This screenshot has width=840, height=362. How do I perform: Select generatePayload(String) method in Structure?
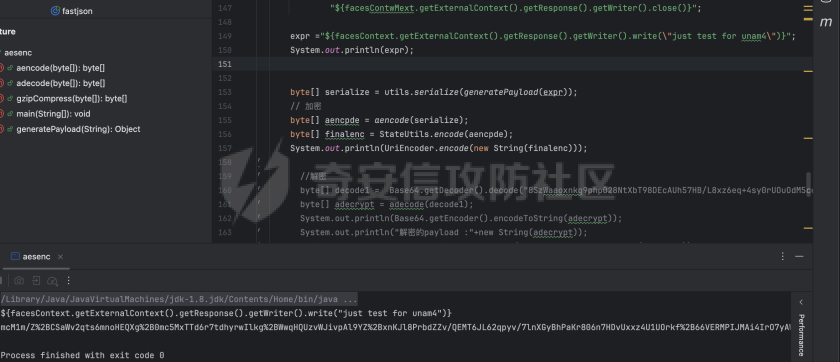[78, 129]
